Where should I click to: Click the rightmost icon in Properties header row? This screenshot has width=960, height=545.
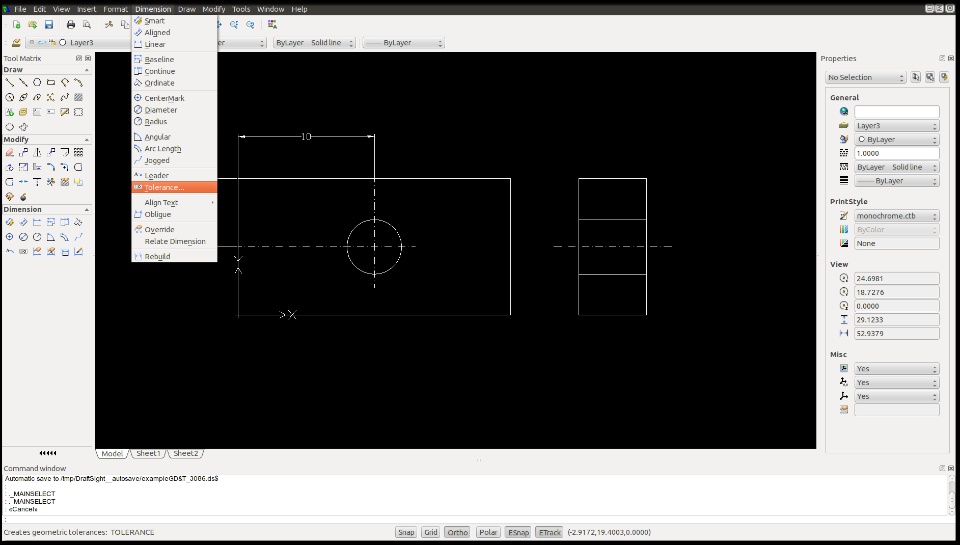(951, 58)
